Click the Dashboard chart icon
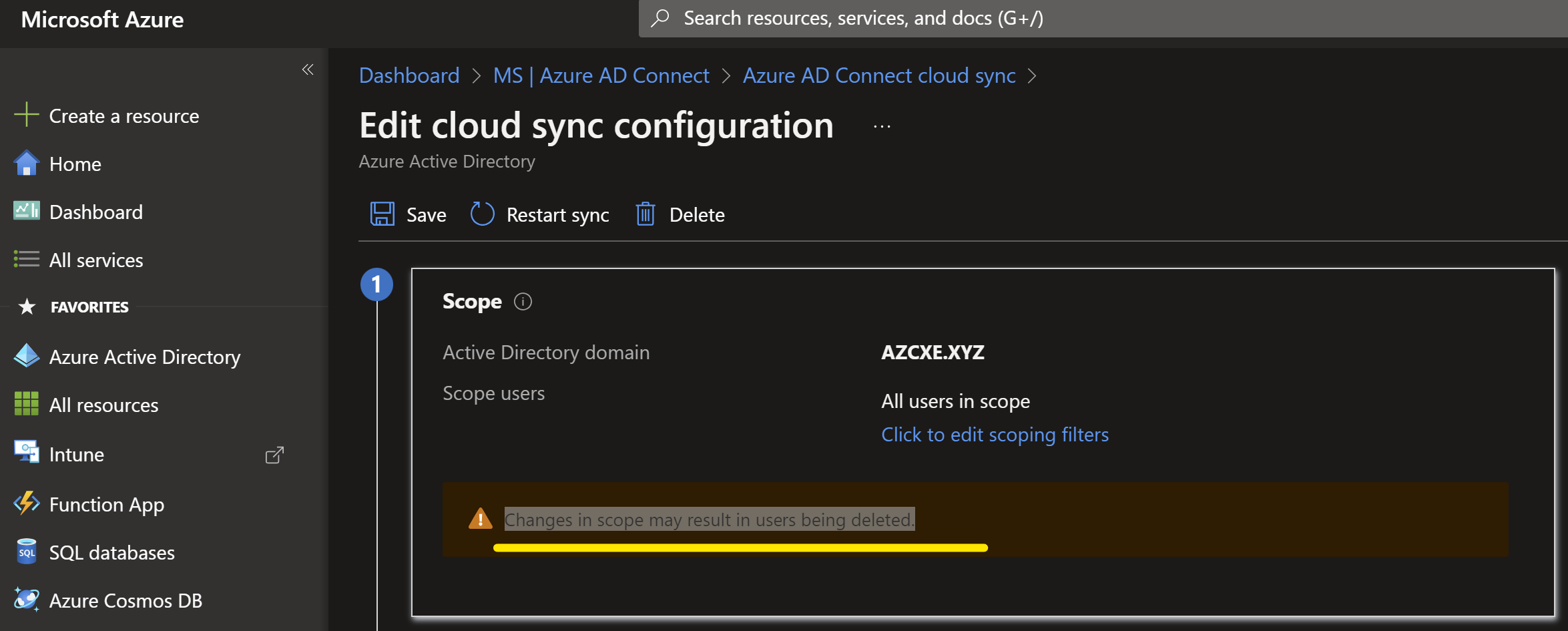This screenshot has width=1568, height=631. pos(26,211)
